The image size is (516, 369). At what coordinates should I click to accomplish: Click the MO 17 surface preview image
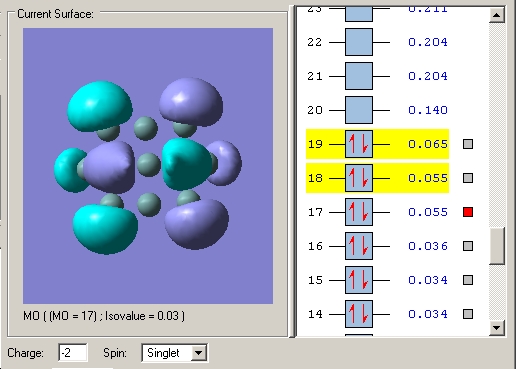pyautogui.click(x=148, y=166)
